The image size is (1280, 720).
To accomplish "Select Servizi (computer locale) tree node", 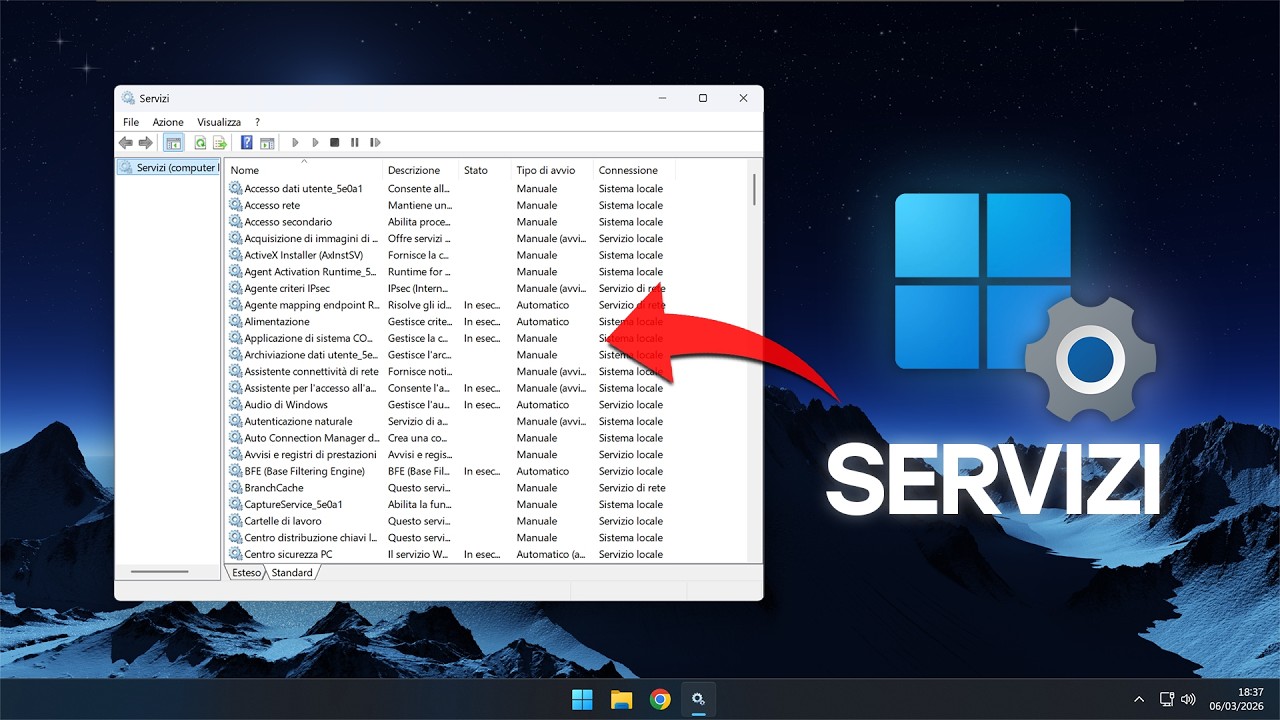I will (168, 168).
